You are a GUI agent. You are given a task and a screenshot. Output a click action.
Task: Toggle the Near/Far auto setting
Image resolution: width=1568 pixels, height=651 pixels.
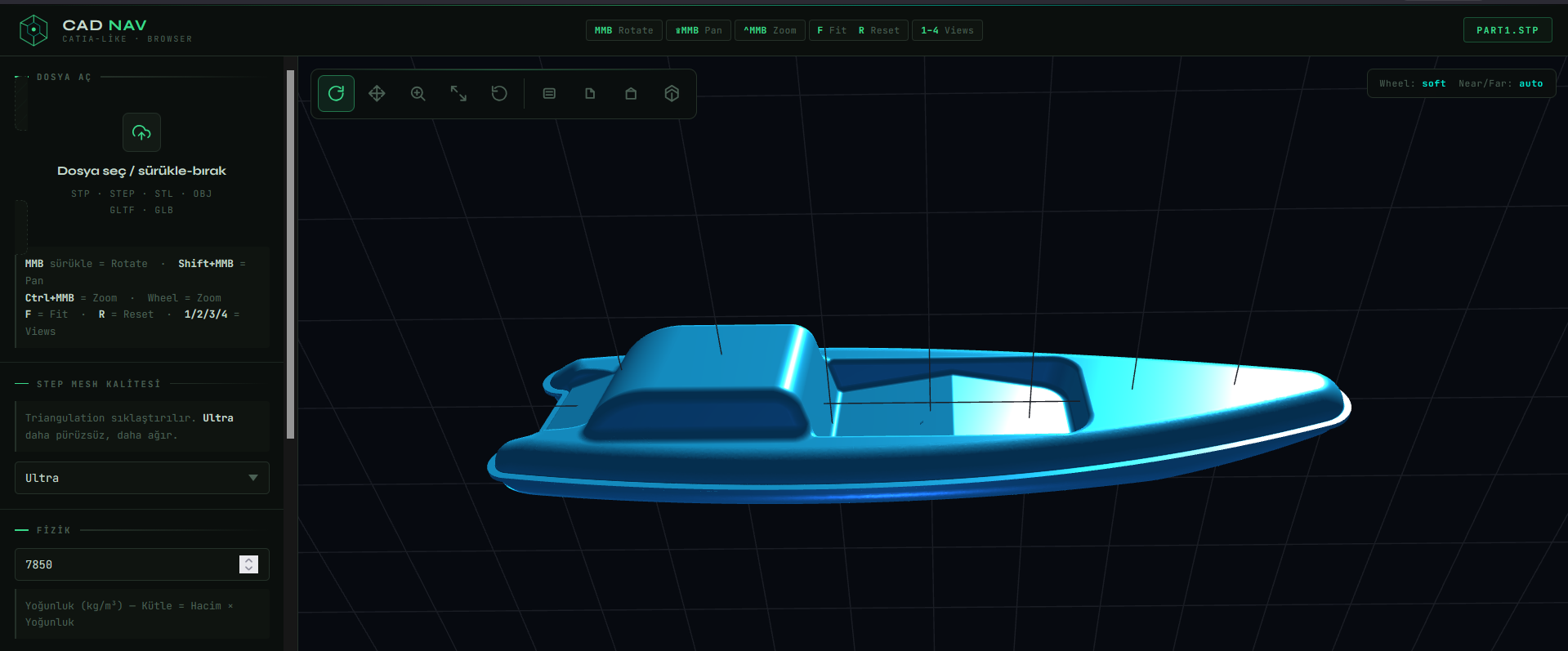tap(1530, 83)
